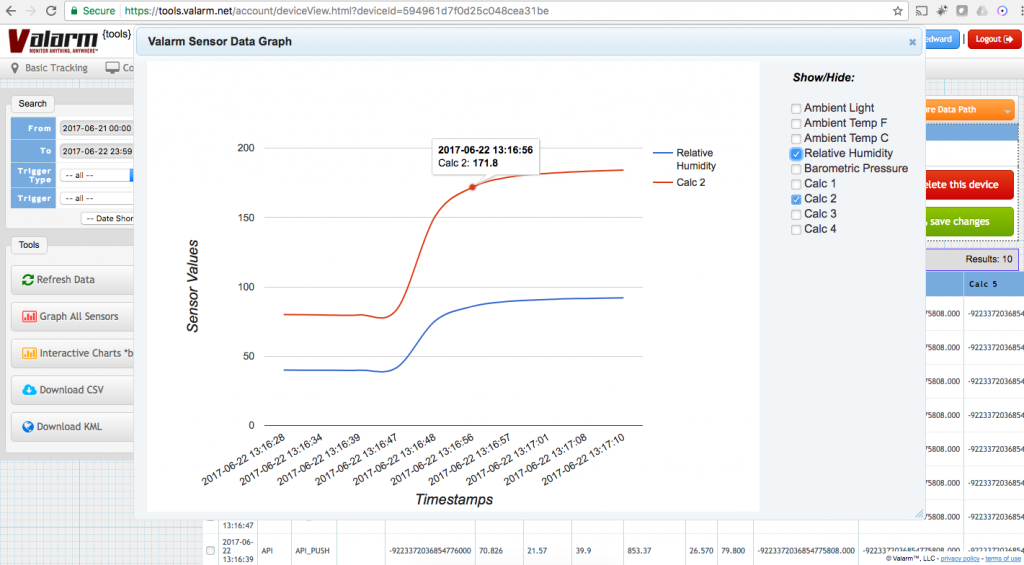
Task: Open the Date Shortcuts dropdown
Action: [x=108, y=219]
